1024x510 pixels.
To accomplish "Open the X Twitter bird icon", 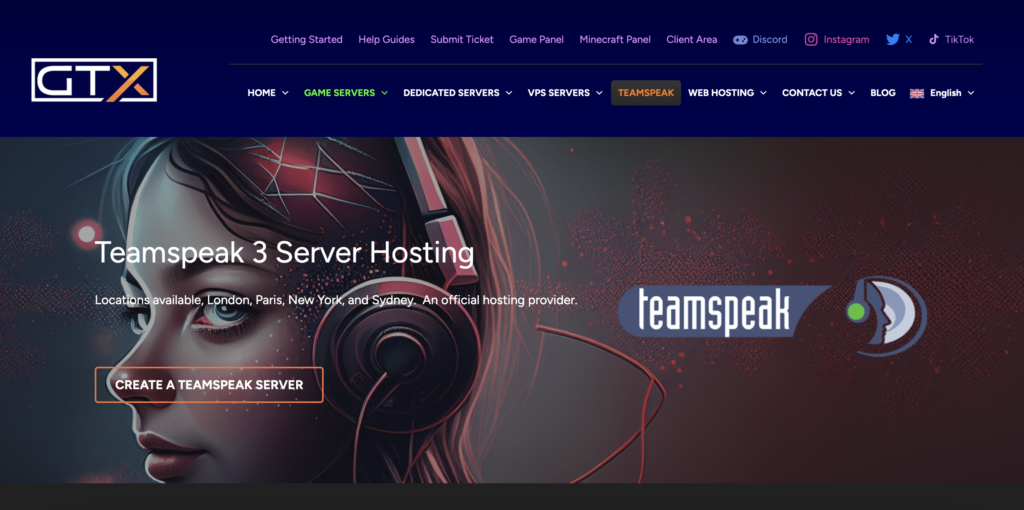I will (x=892, y=40).
